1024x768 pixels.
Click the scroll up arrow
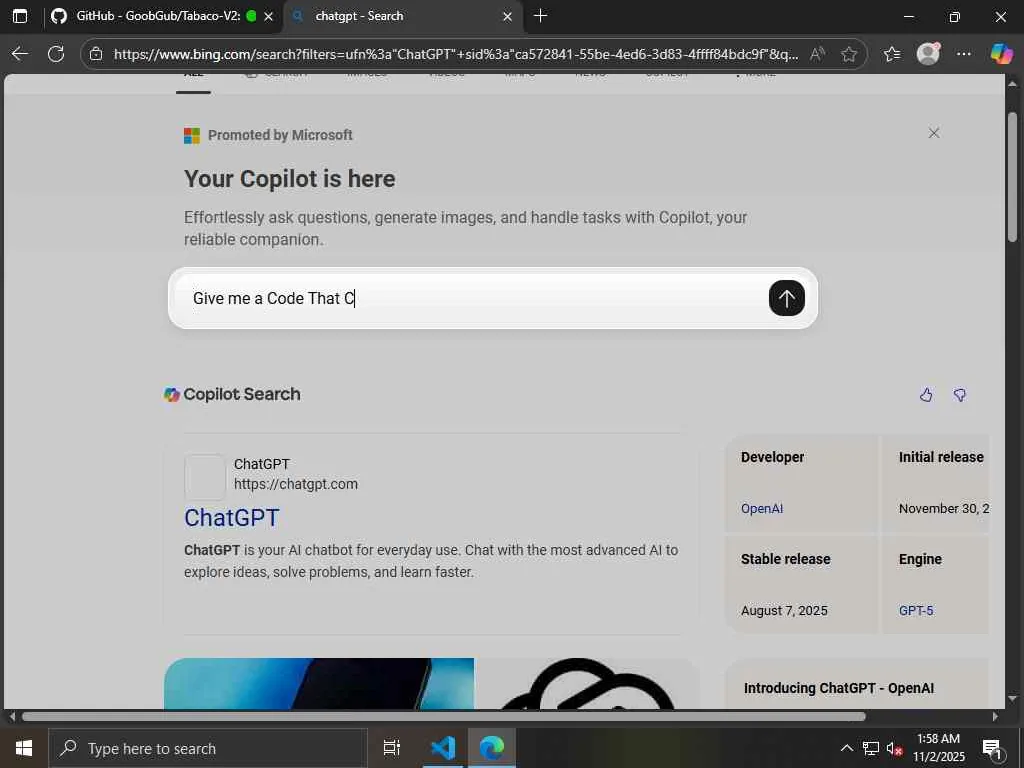coord(1012,84)
